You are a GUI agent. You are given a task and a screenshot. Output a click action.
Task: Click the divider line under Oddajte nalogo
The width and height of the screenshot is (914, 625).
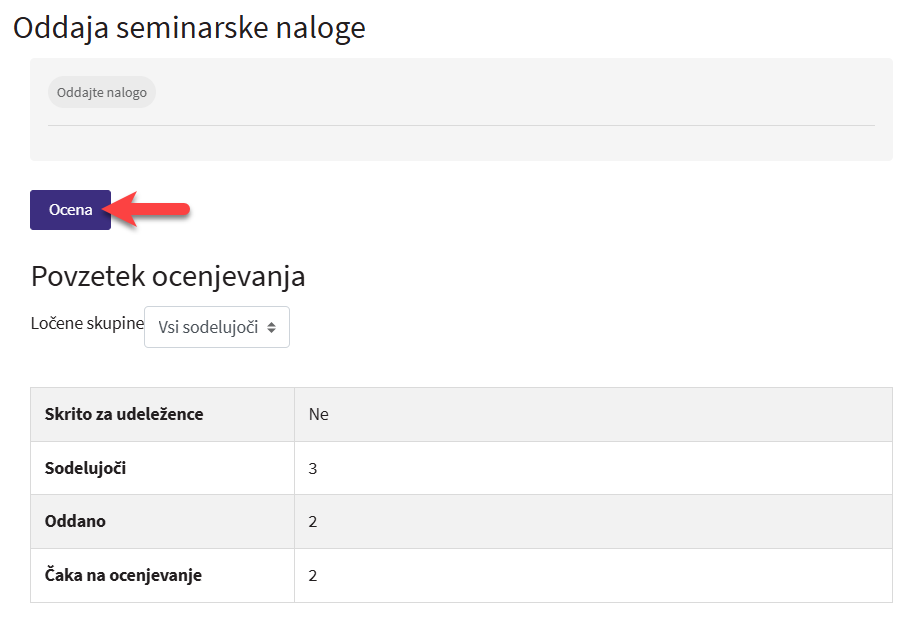tap(460, 125)
